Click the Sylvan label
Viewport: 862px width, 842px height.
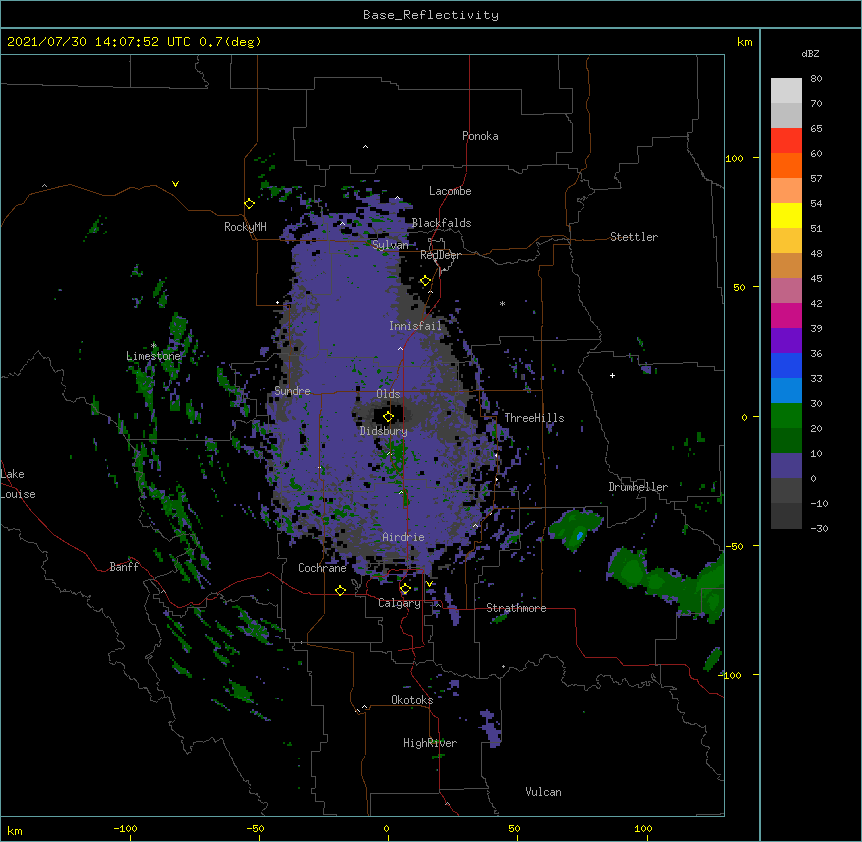coord(390,245)
